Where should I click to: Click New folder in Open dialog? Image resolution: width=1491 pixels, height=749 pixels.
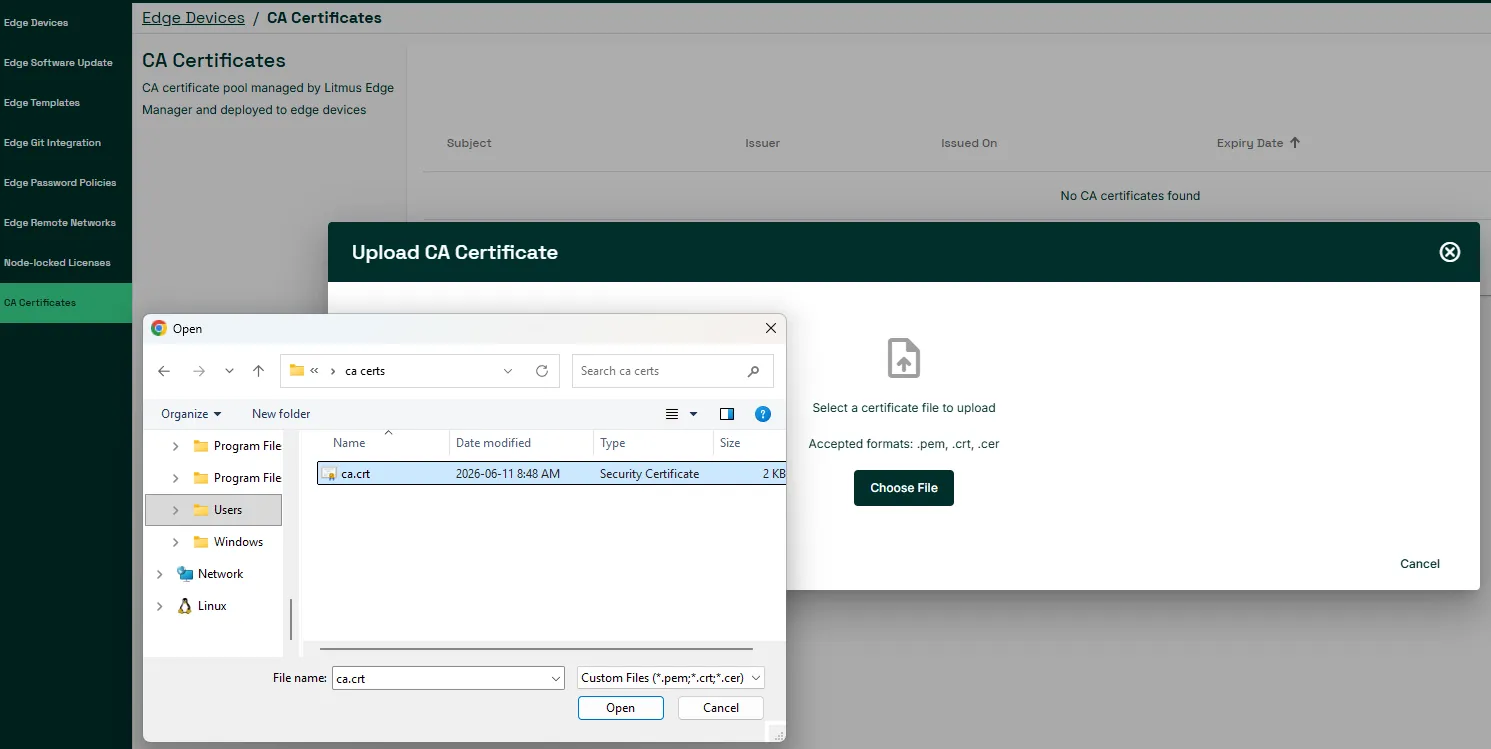coord(281,414)
